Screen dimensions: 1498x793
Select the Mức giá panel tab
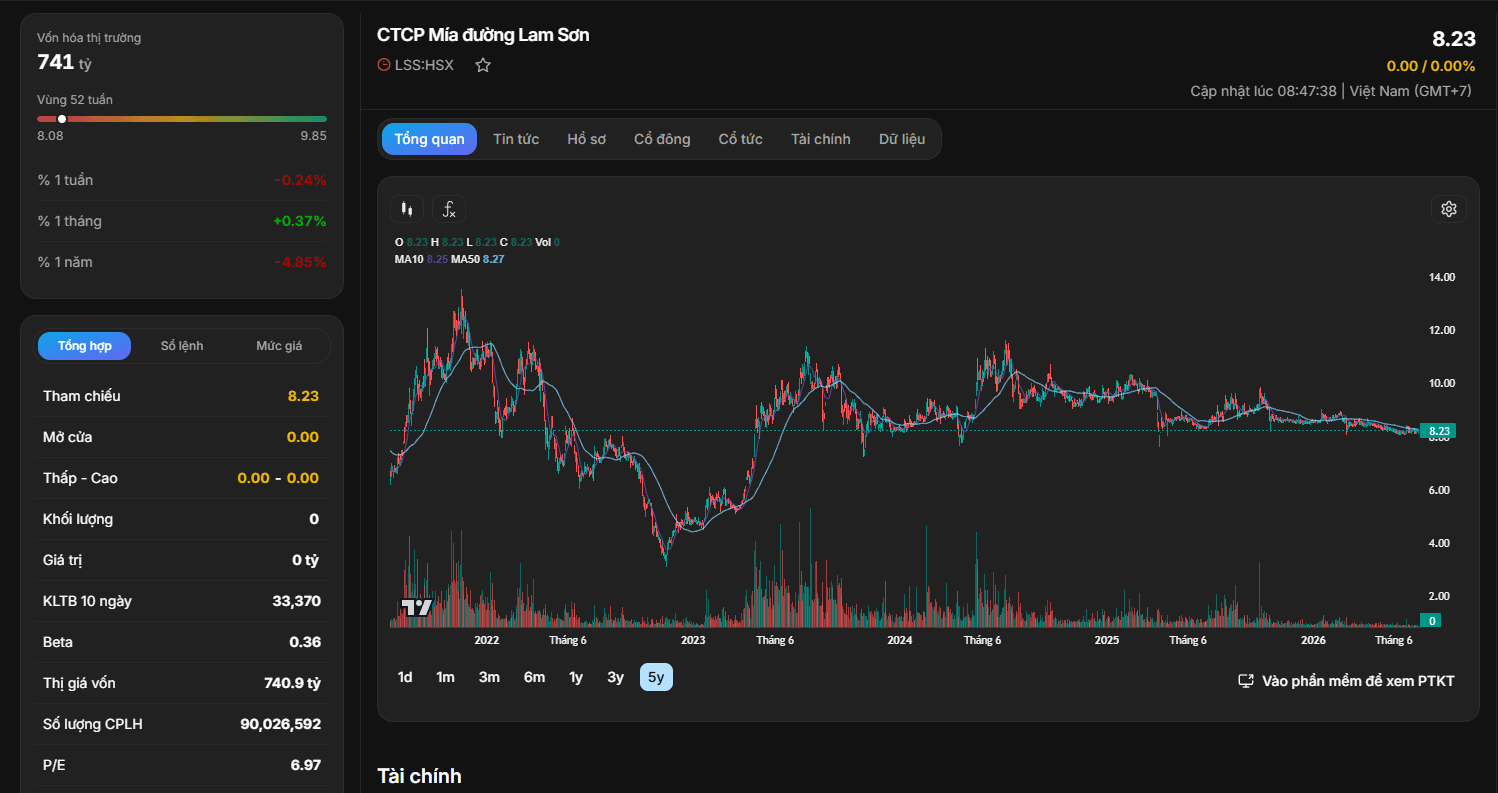279,346
